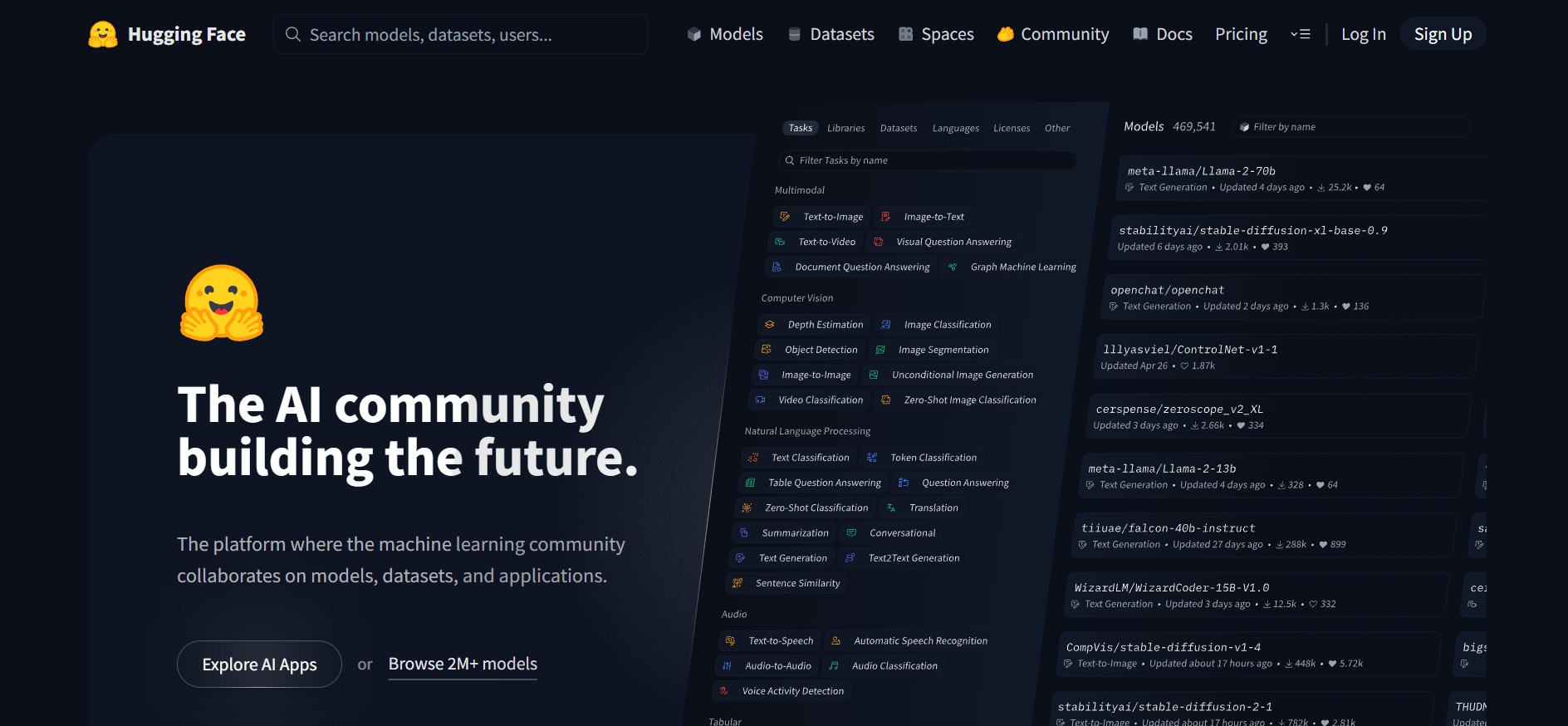The width and height of the screenshot is (1568, 726).
Task: Click the Sign Up button
Action: (1443, 34)
